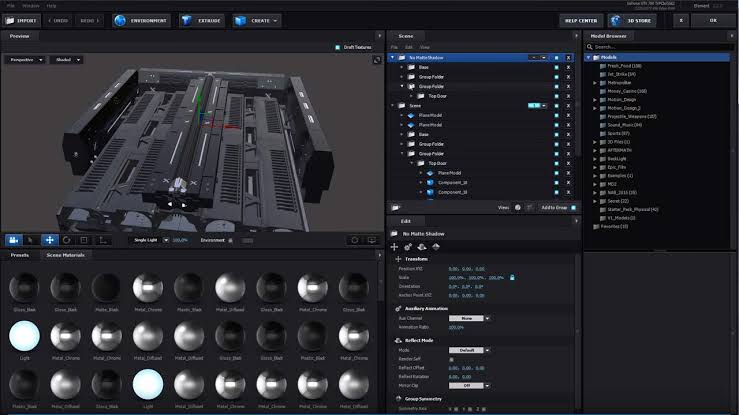This screenshot has height=415, width=739.
Task: Open Reflect Mode tab icon in Edit panel
Action: pyautogui.click(x=422, y=247)
